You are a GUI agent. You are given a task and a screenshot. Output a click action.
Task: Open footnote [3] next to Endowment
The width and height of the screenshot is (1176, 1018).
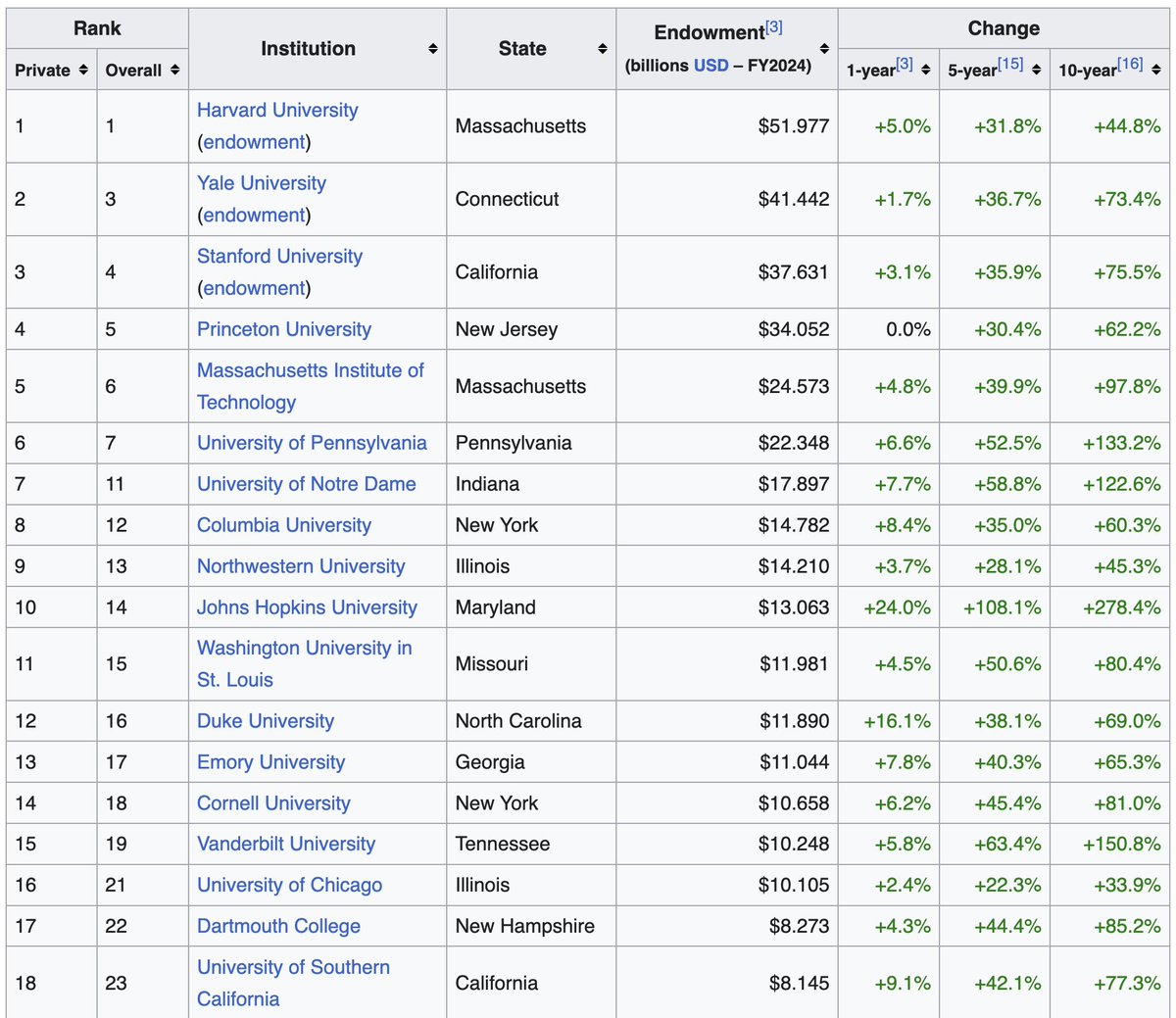coord(774,26)
